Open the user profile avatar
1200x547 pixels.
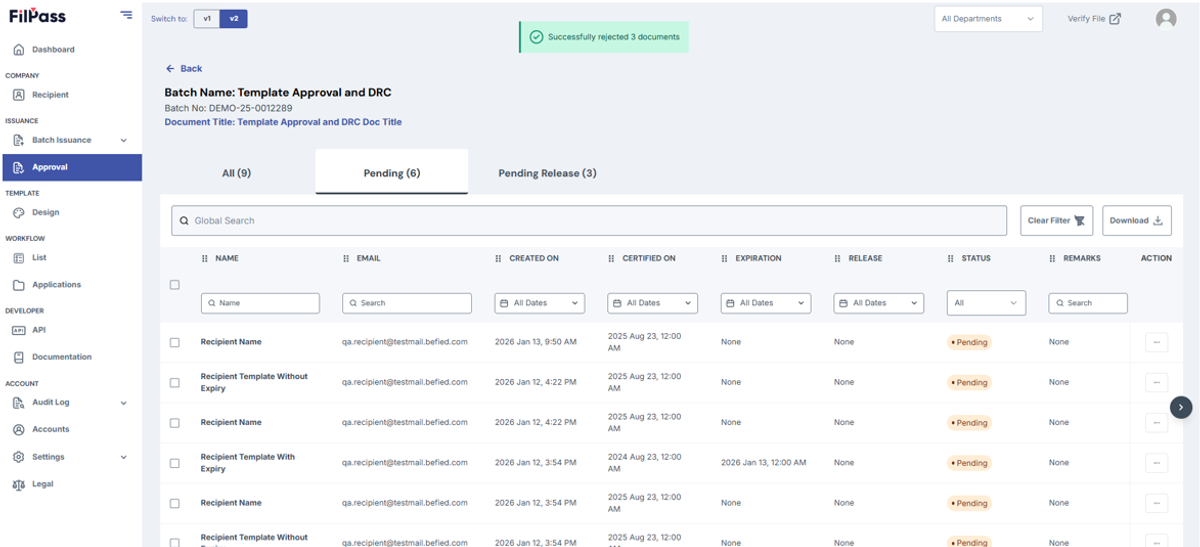point(1166,19)
